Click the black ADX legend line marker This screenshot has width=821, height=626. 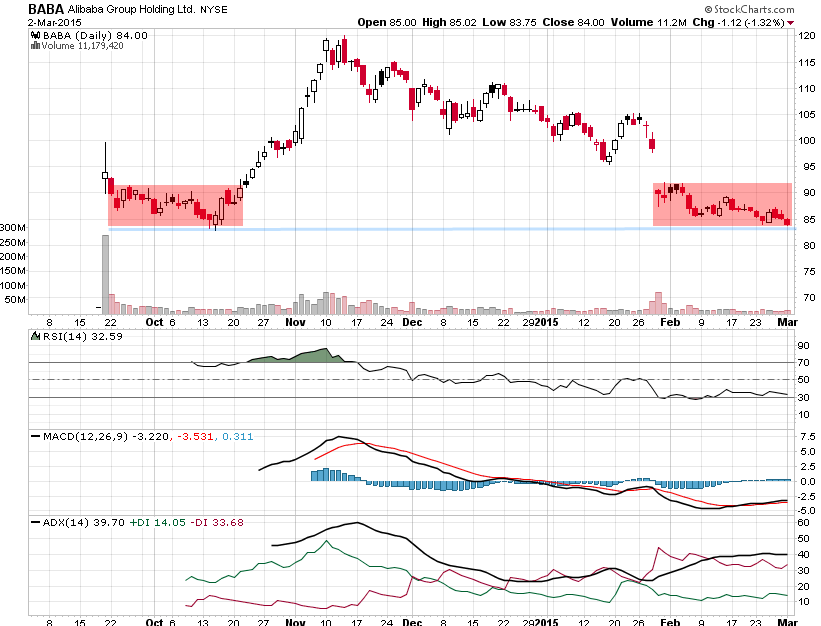point(36,522)
